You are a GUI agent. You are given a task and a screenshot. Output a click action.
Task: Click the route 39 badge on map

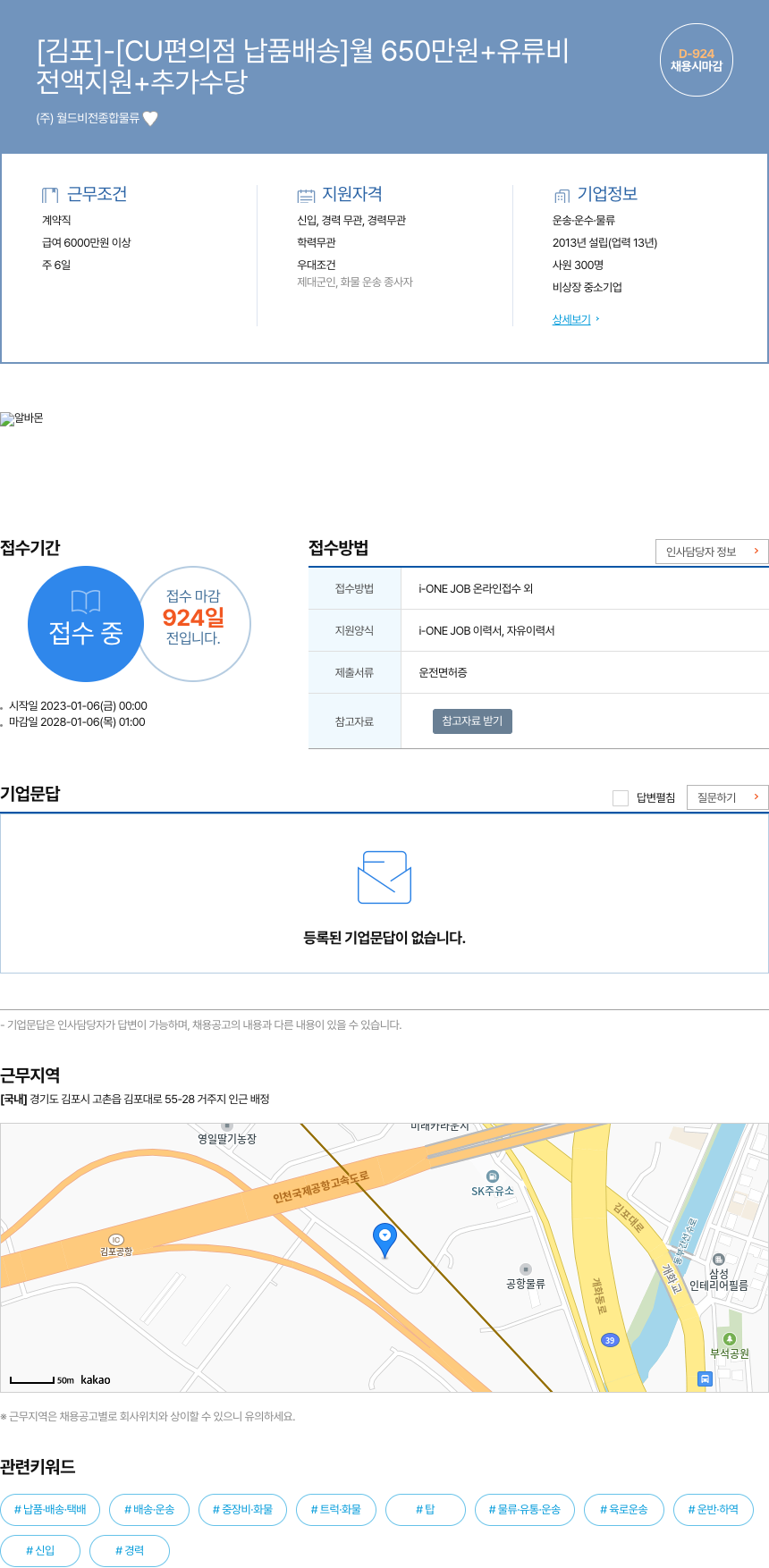[610, 1340]
